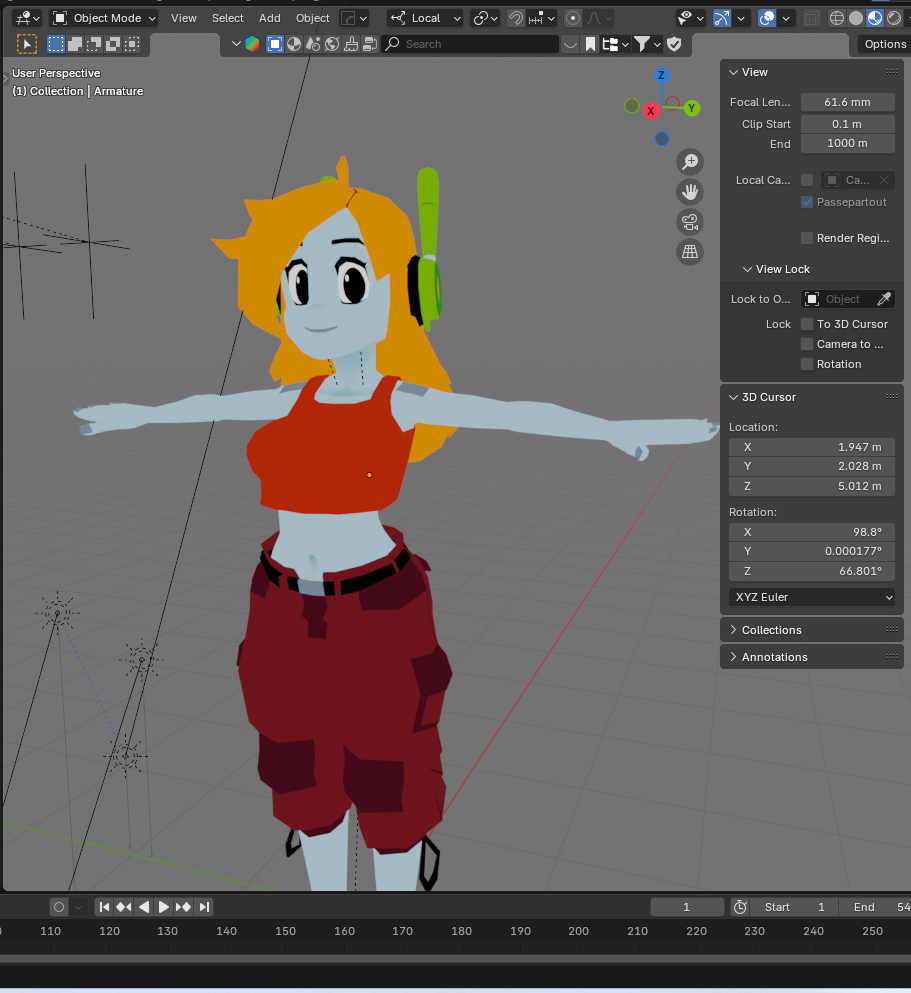Click the object data type filter icon
This screenshot has height=993, width=911.
click(x=275, y=44)
